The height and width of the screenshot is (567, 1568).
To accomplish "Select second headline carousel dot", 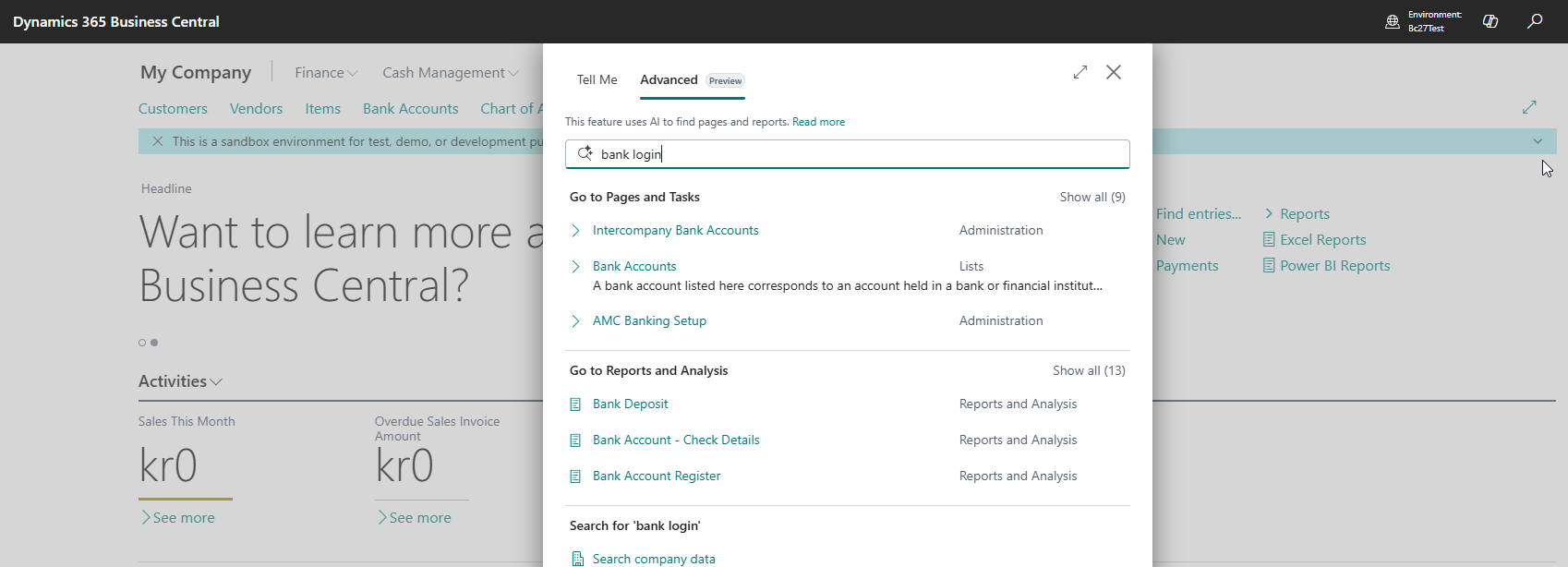I will tap(154, 343).
